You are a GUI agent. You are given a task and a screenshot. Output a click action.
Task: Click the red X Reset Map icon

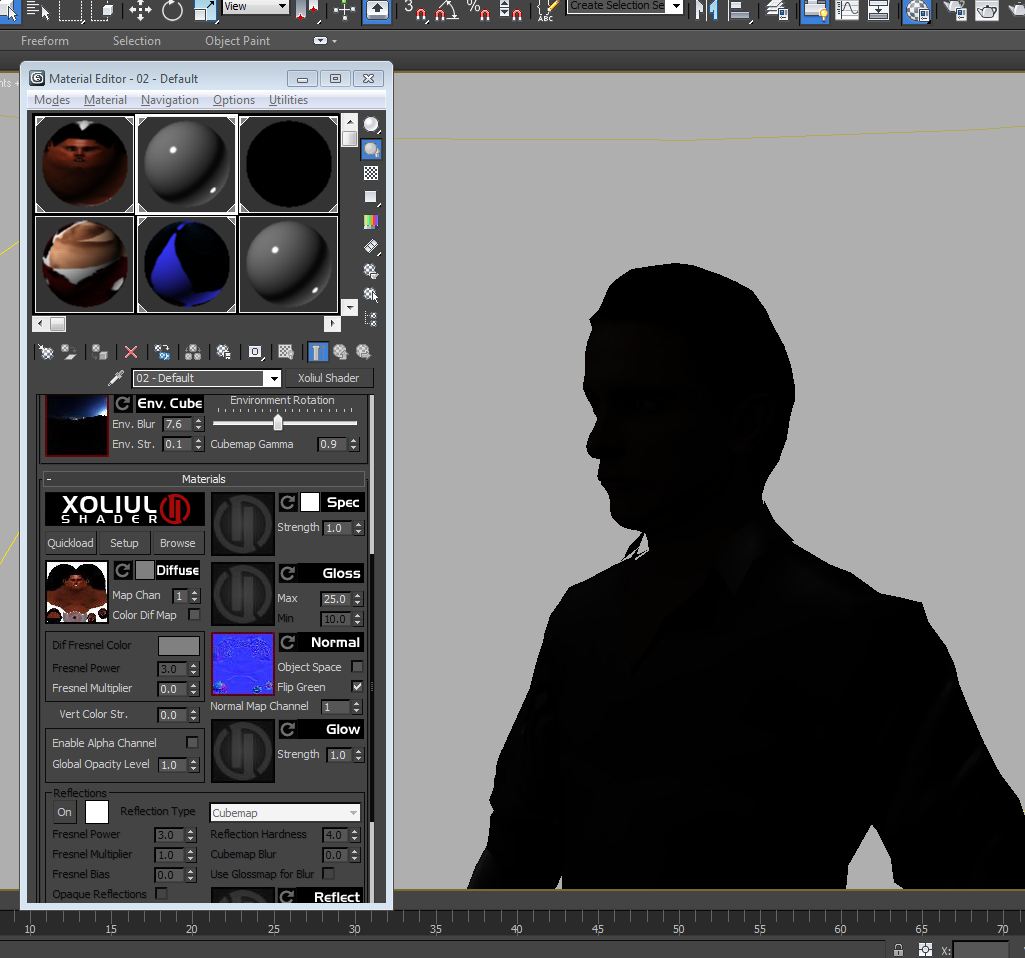point(131,352)
